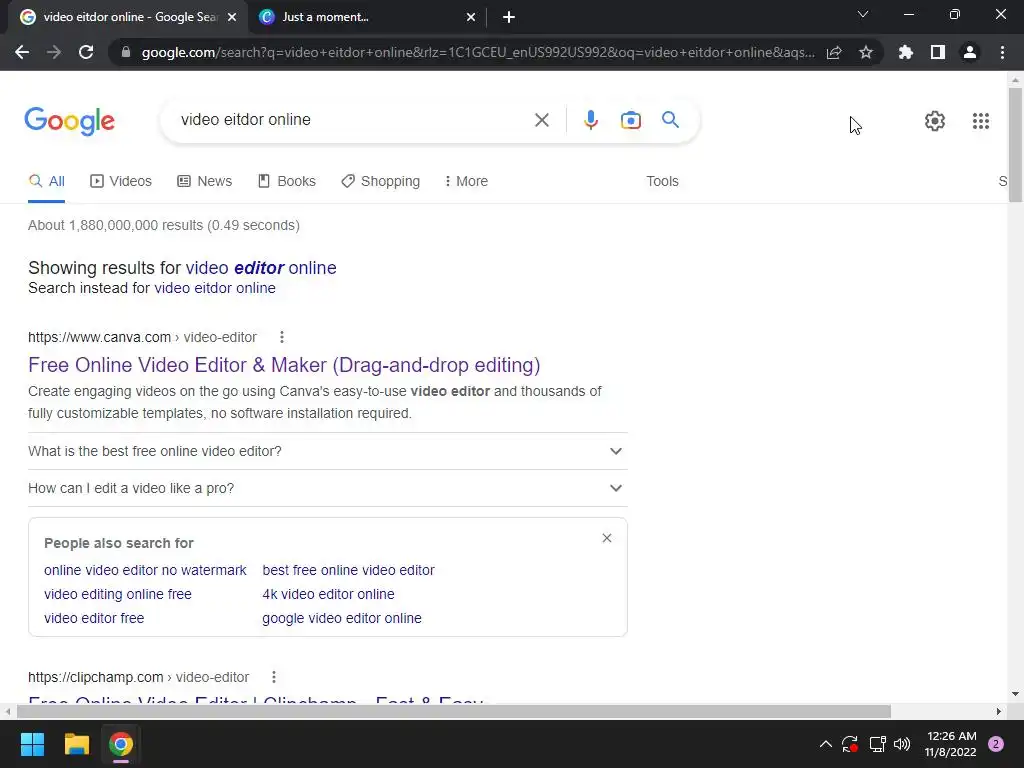Click the scroll-right arrow of horizontal scrollbar

pos(999,711)
